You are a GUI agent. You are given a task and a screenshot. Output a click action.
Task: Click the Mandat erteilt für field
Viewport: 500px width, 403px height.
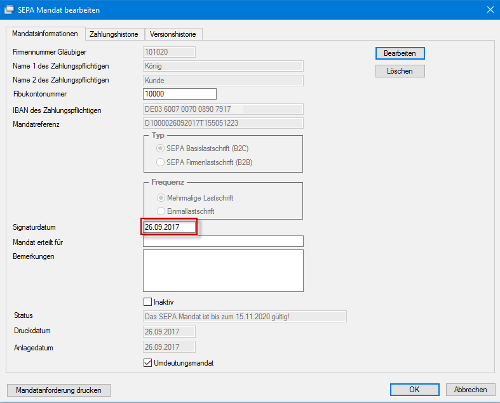[223, 241]
